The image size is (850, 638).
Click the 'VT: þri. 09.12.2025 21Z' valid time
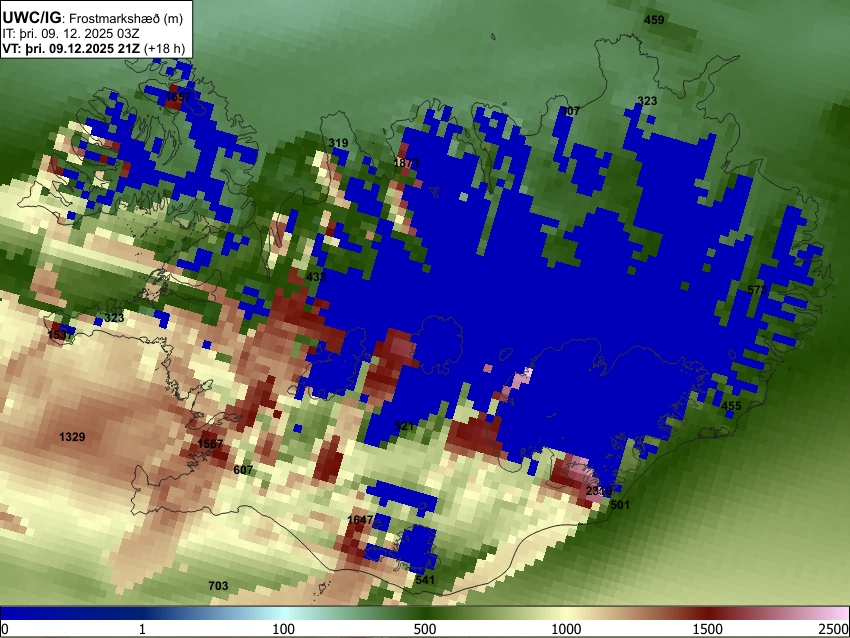tap(71, 48)
